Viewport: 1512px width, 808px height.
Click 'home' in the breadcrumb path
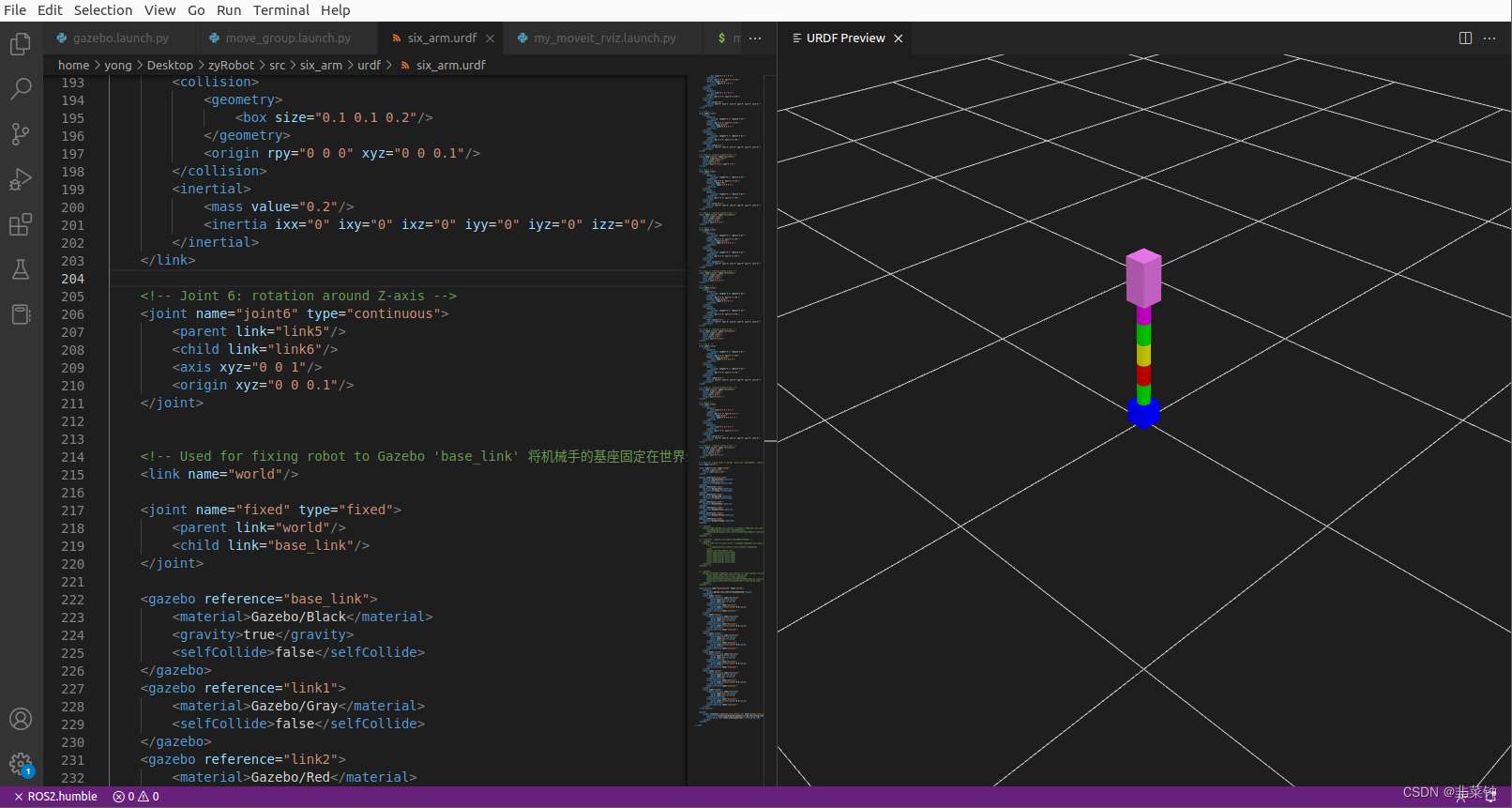click(73, 66)
